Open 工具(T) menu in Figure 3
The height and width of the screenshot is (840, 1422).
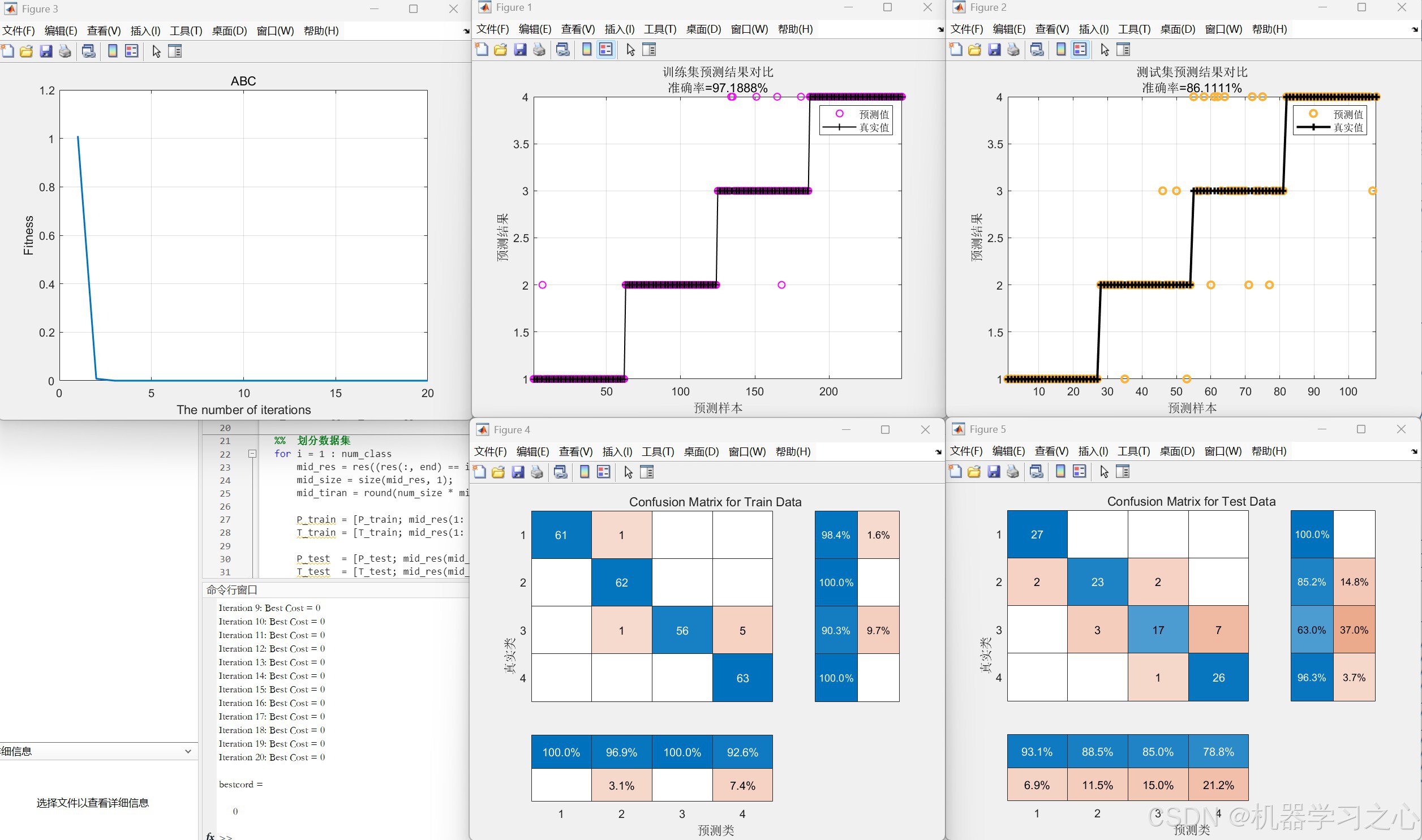tap(186, 31)
